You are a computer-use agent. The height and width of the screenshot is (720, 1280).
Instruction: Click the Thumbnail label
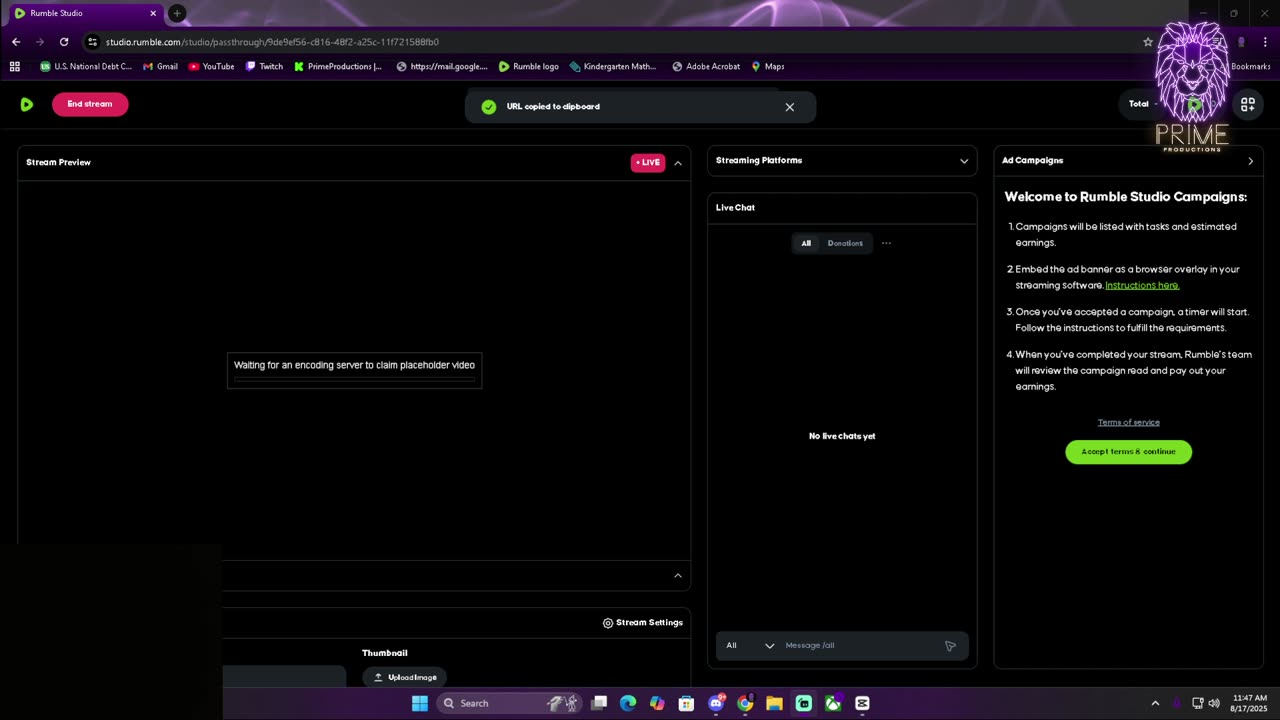385,653
